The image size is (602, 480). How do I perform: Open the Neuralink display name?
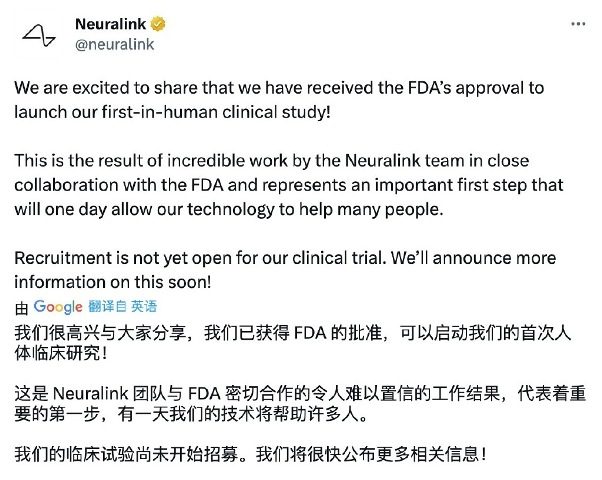coord(111,24)
